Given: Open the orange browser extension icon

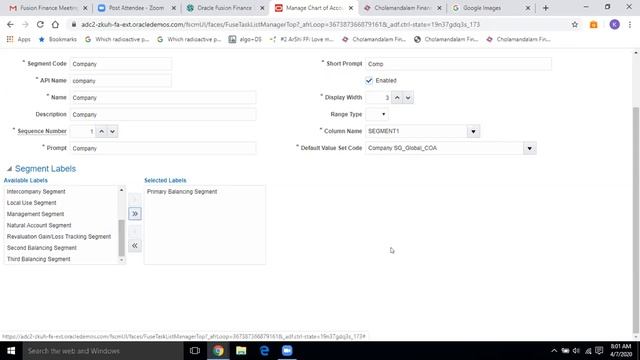Looking at the screenshot, I should click(x=593, y=25).
